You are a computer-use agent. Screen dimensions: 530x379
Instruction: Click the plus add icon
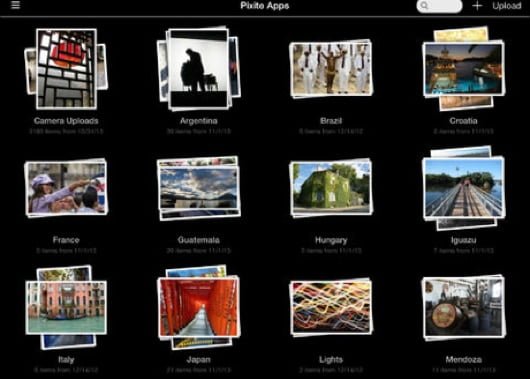(477, 6)
